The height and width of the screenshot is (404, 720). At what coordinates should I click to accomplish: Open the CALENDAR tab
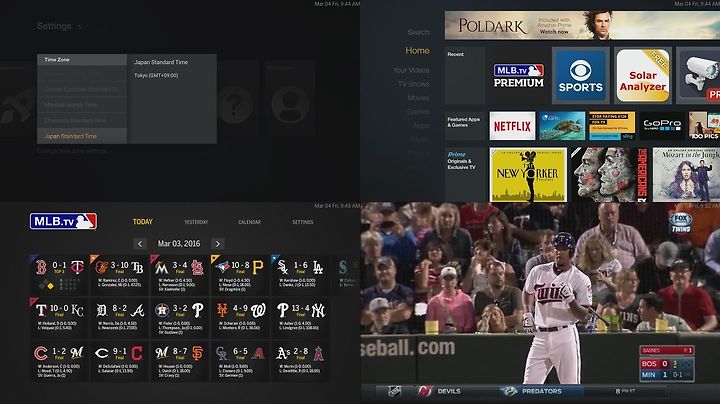[249, 222]
